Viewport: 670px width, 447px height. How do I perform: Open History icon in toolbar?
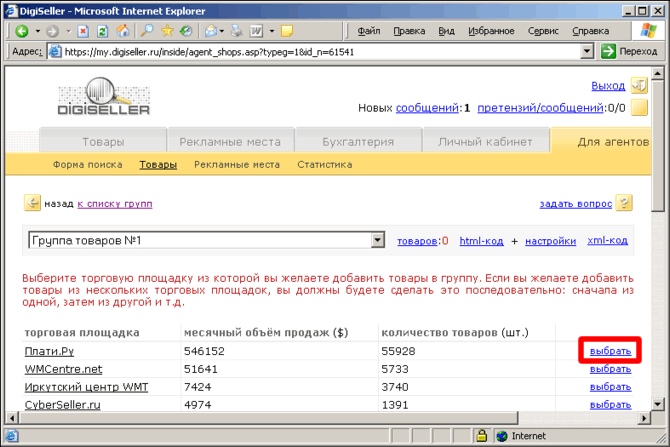[x=186, y=31]
